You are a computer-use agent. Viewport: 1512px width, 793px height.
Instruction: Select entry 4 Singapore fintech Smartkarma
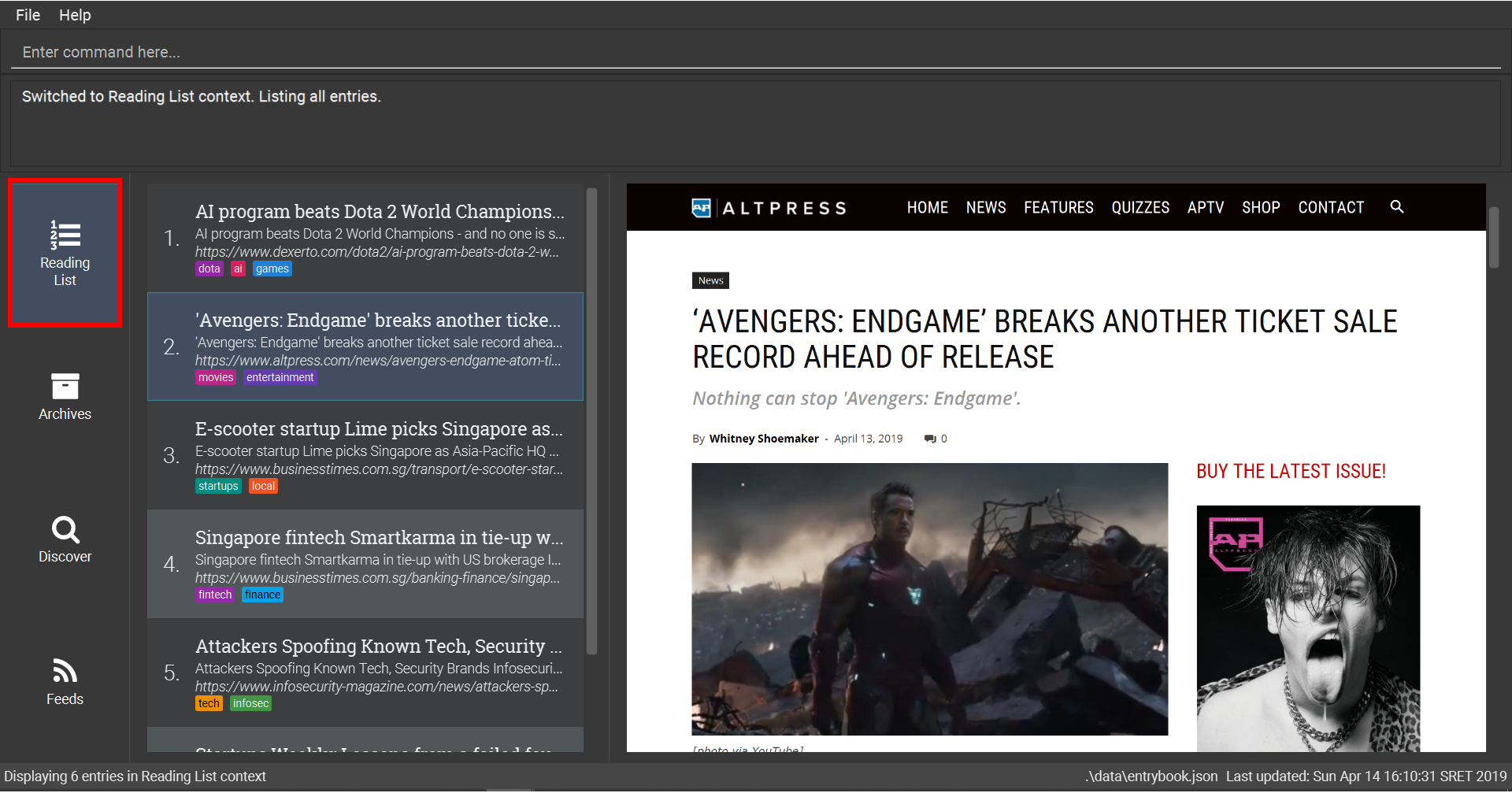click(x=365, y=564)
